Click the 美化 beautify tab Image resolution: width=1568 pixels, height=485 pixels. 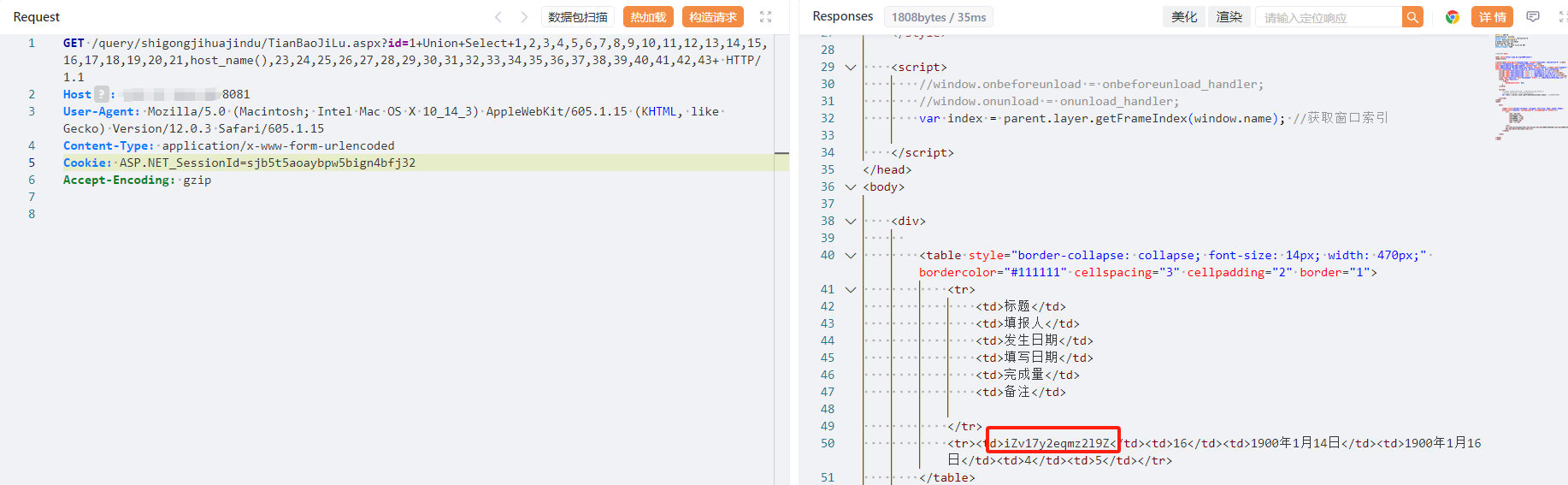click(x=1184, y=17)
